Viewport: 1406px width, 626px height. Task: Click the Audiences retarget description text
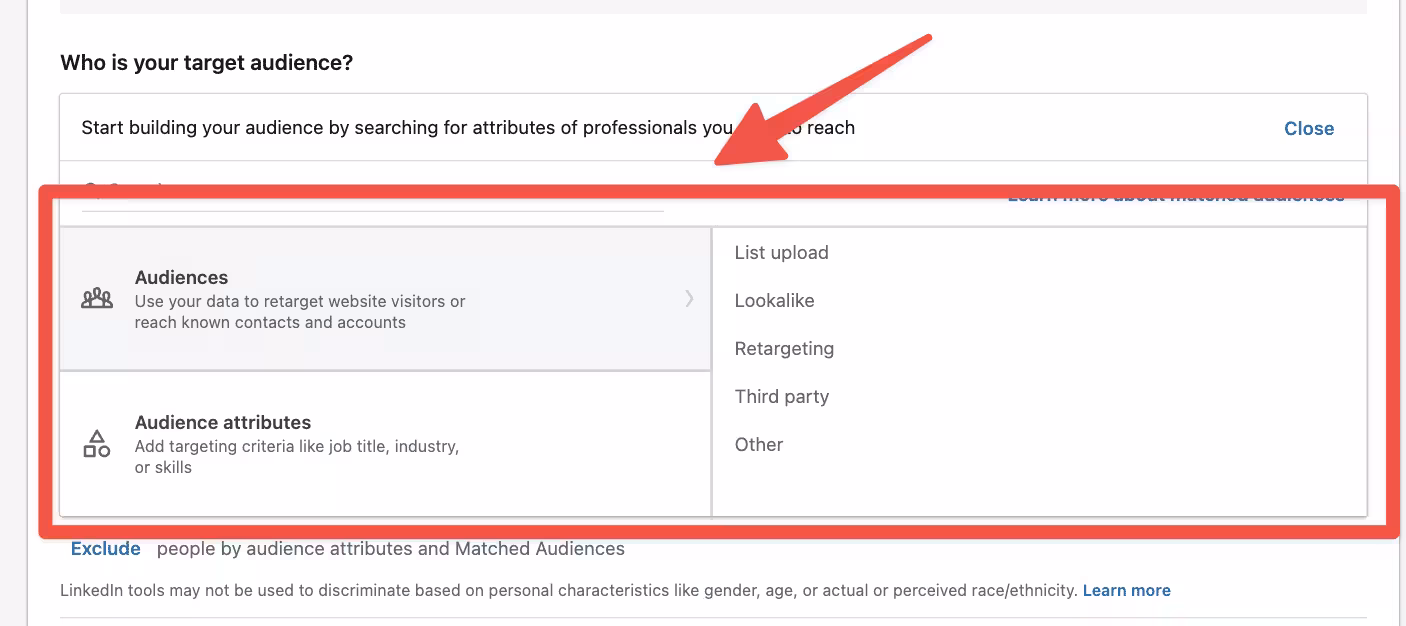(x=300, y=312)
